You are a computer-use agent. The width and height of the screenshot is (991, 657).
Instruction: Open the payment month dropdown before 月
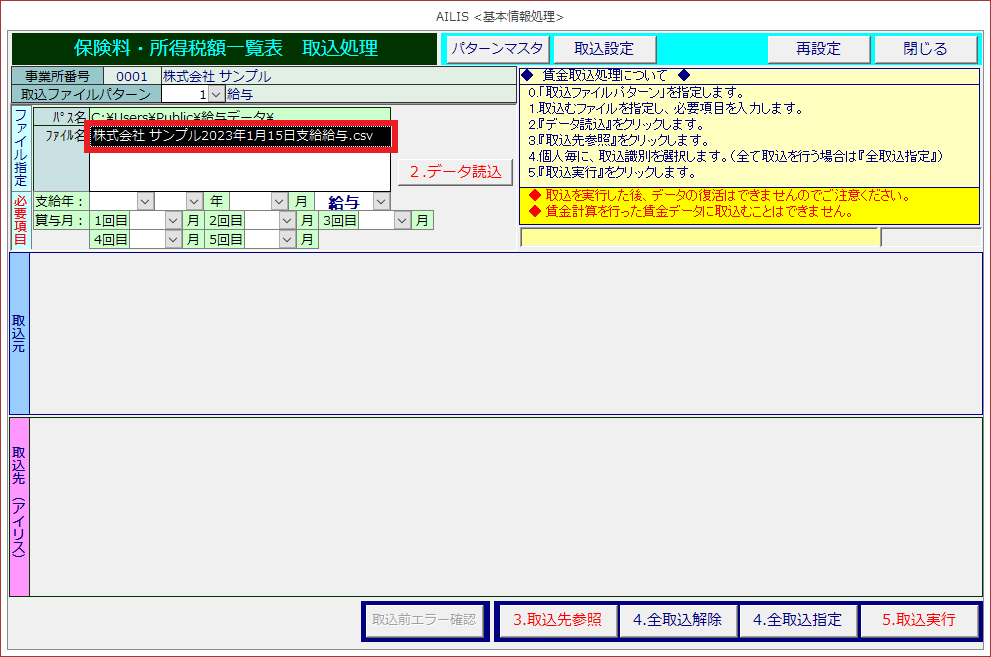(279, 201)
